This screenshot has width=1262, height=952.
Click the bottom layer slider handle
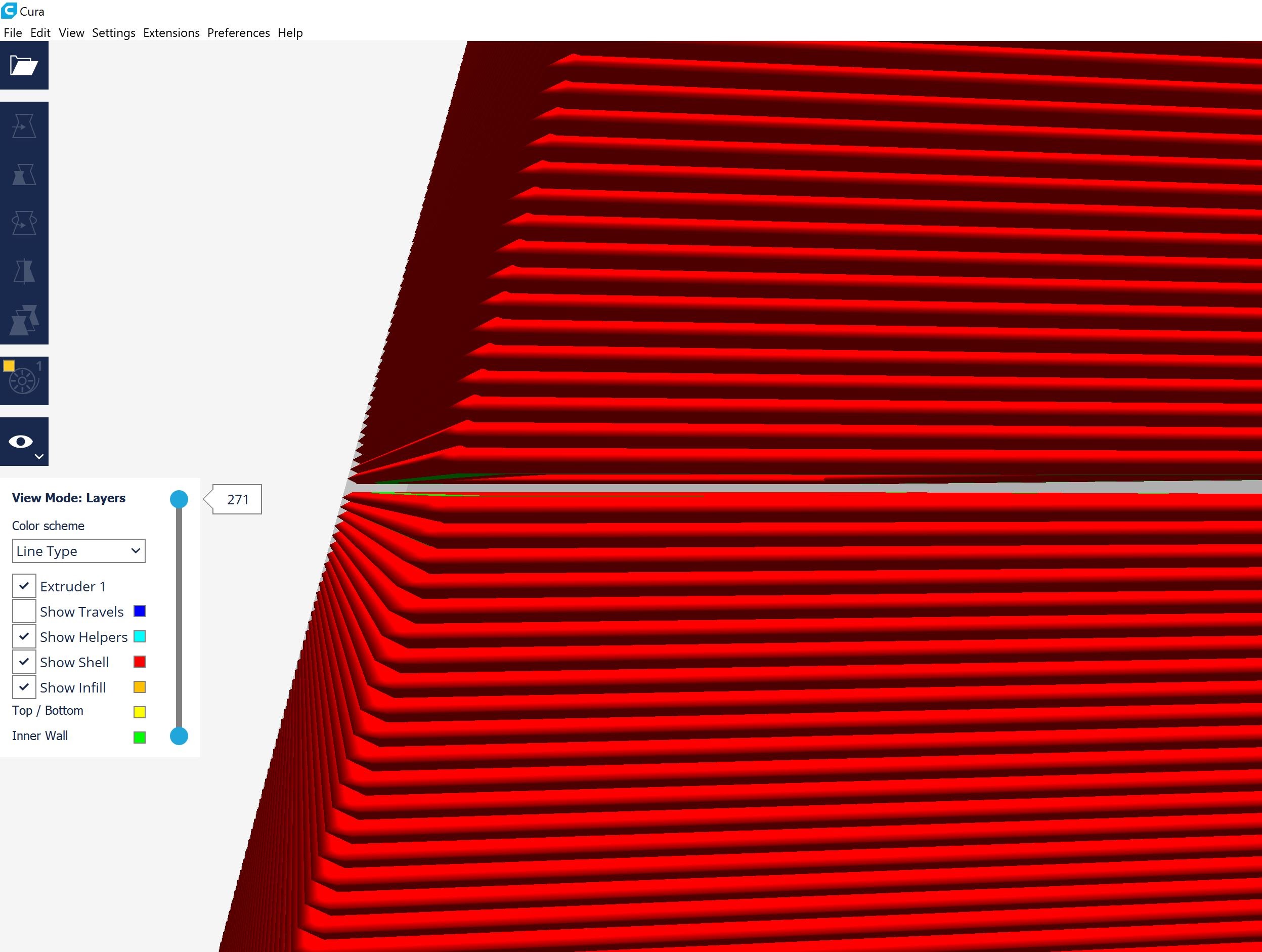tap(179, 736)
